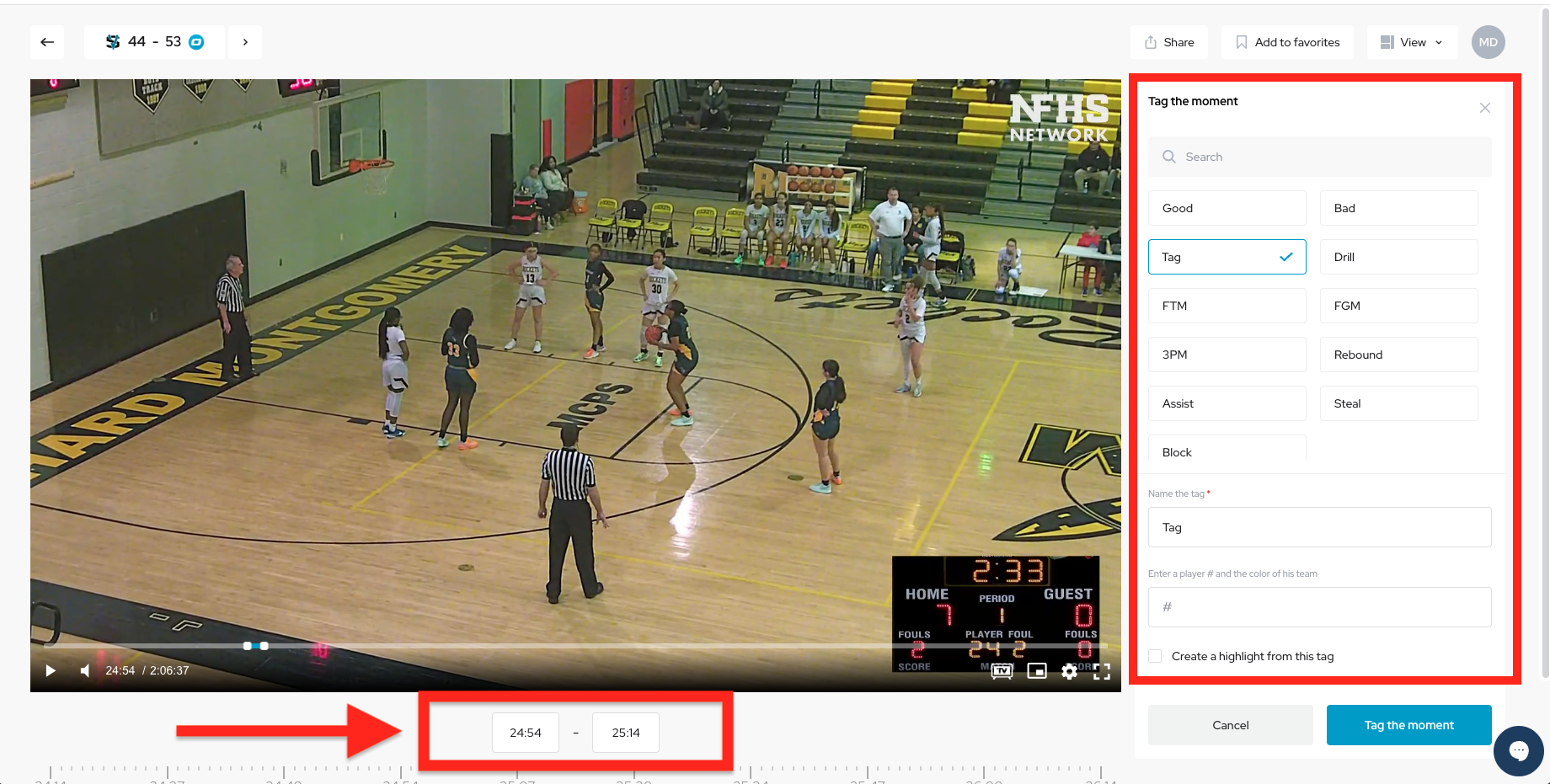
Task: Confirm with blue Tag the moment button
Action: coord(1408,725)
